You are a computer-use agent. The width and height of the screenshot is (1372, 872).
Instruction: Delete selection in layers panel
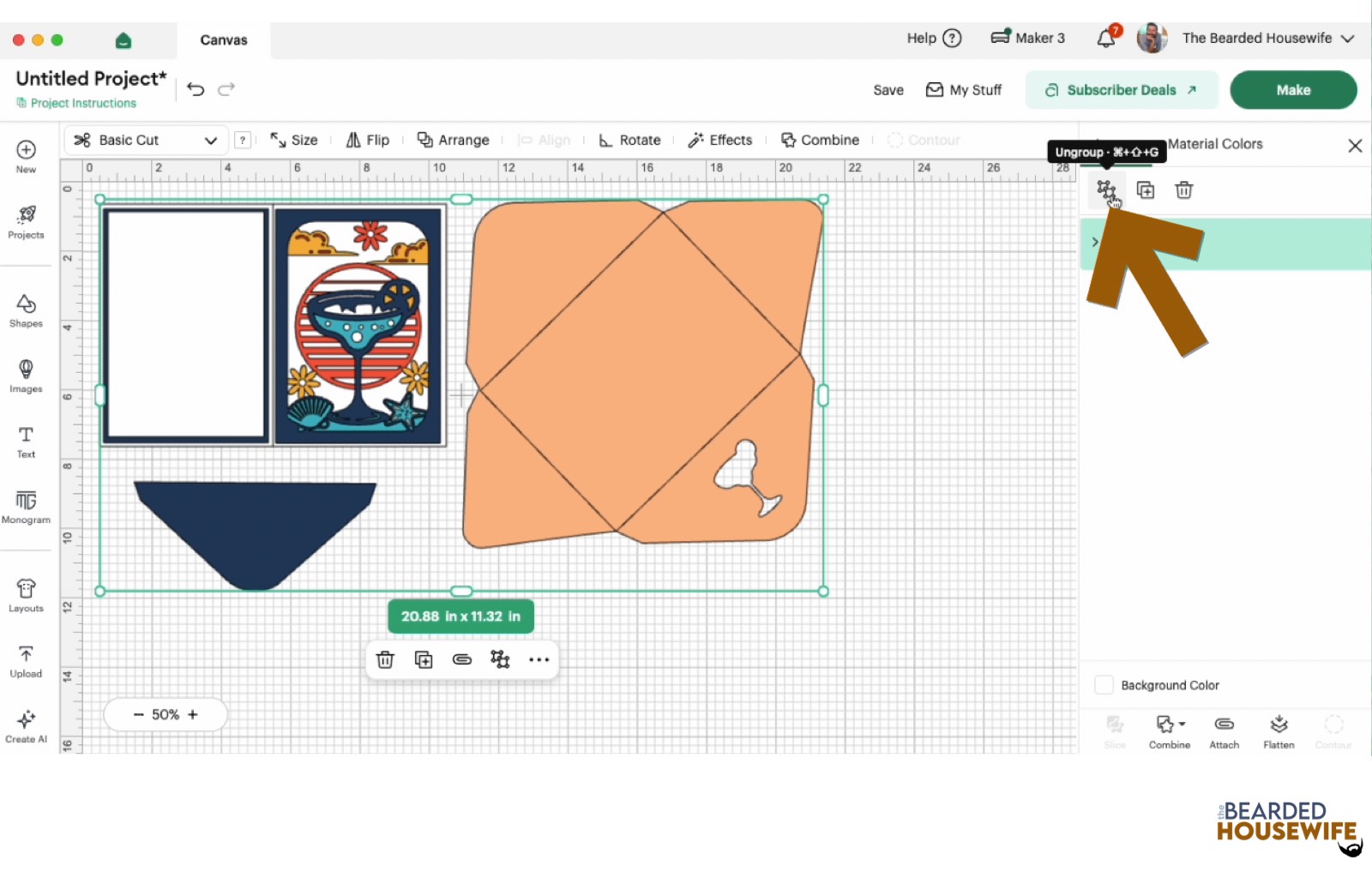(x=1184, y=190)
